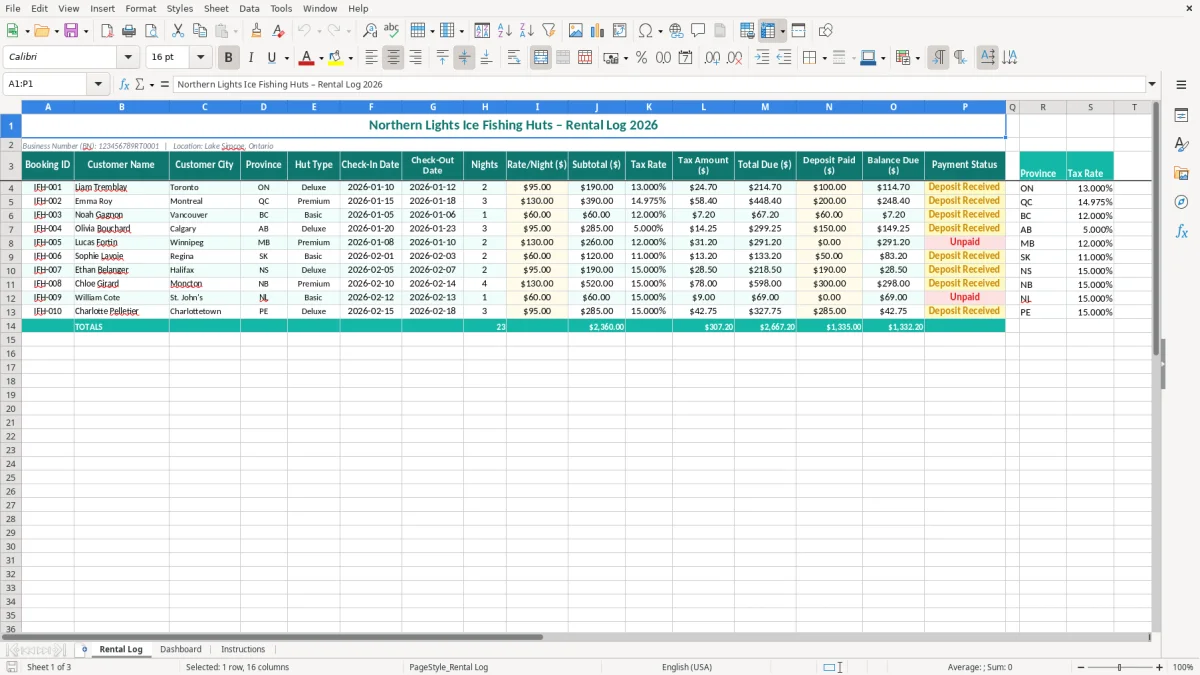This screenshot has width=1200, height=675.
Task: Toggle Align Right
Action: [415, 58]
